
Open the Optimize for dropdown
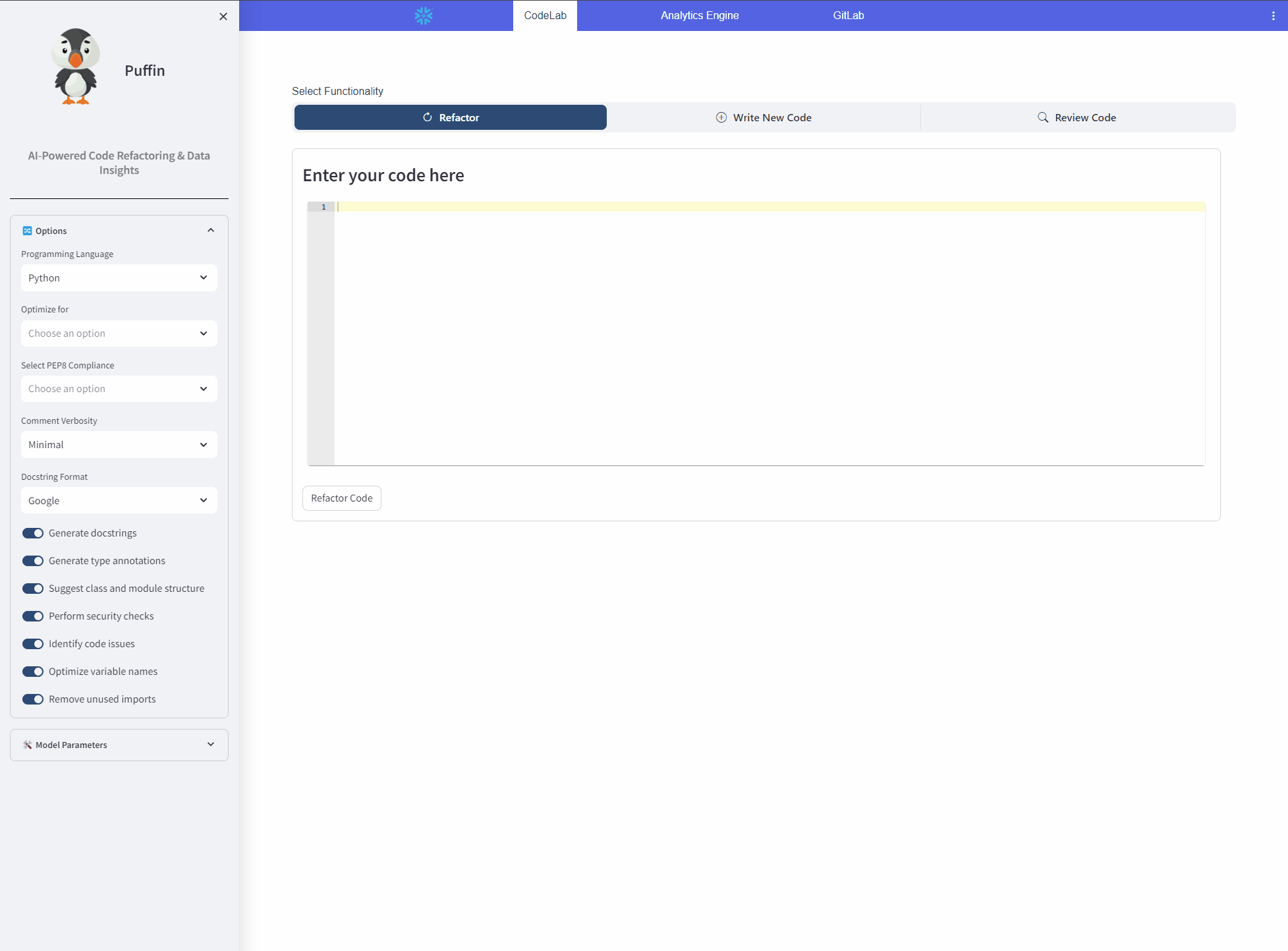[119, 333]
